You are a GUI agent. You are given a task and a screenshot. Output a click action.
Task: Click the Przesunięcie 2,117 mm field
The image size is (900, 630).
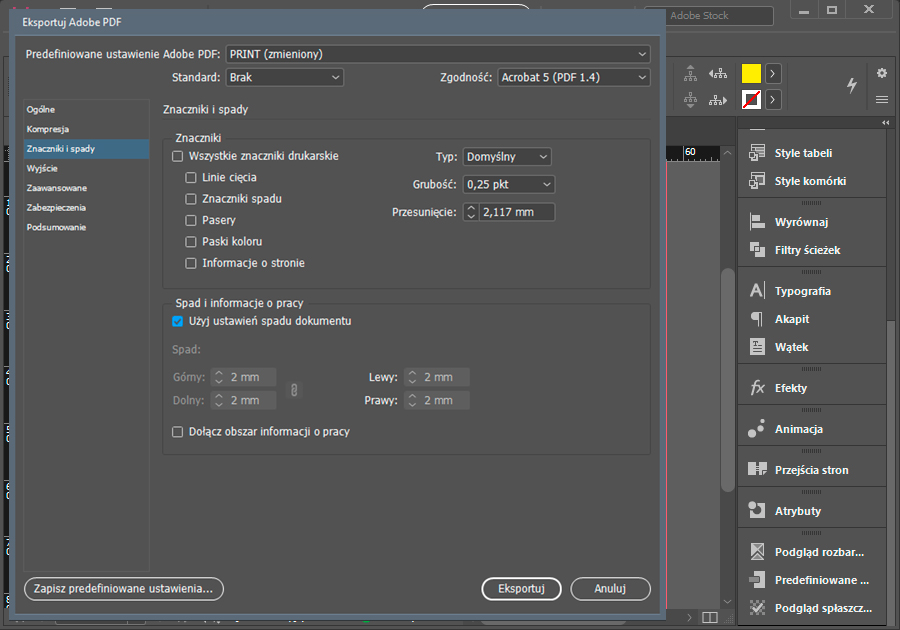[x=517, y=212]
